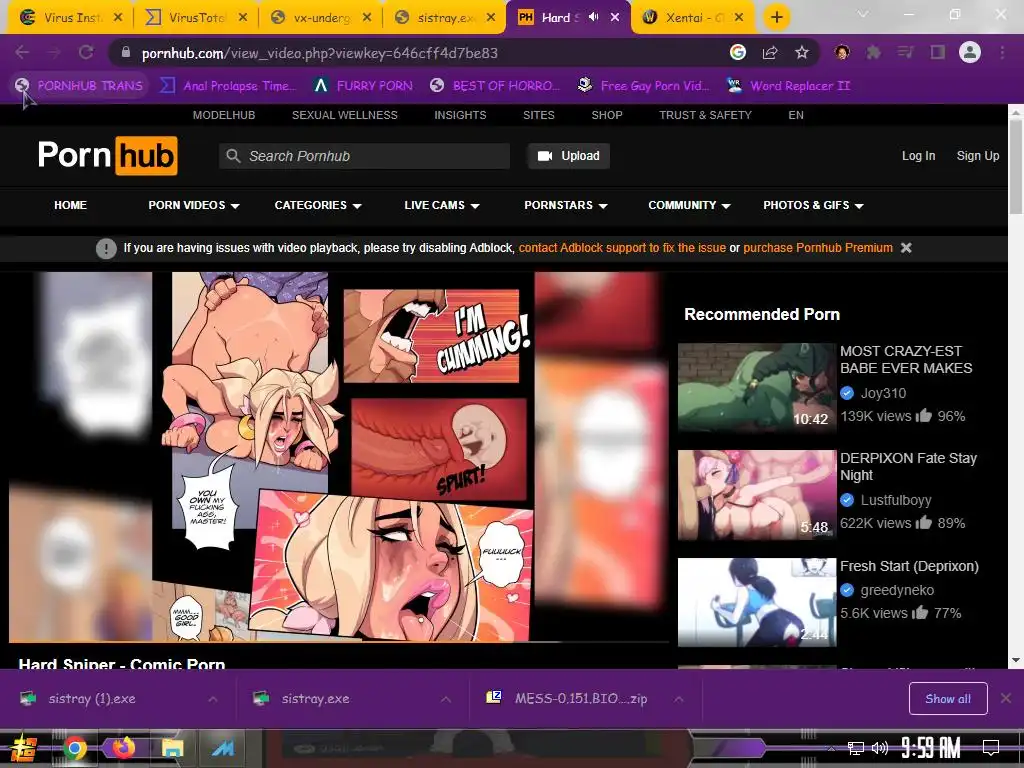
Task: Open the notification center icon
Action: click(x=991, y=748)
